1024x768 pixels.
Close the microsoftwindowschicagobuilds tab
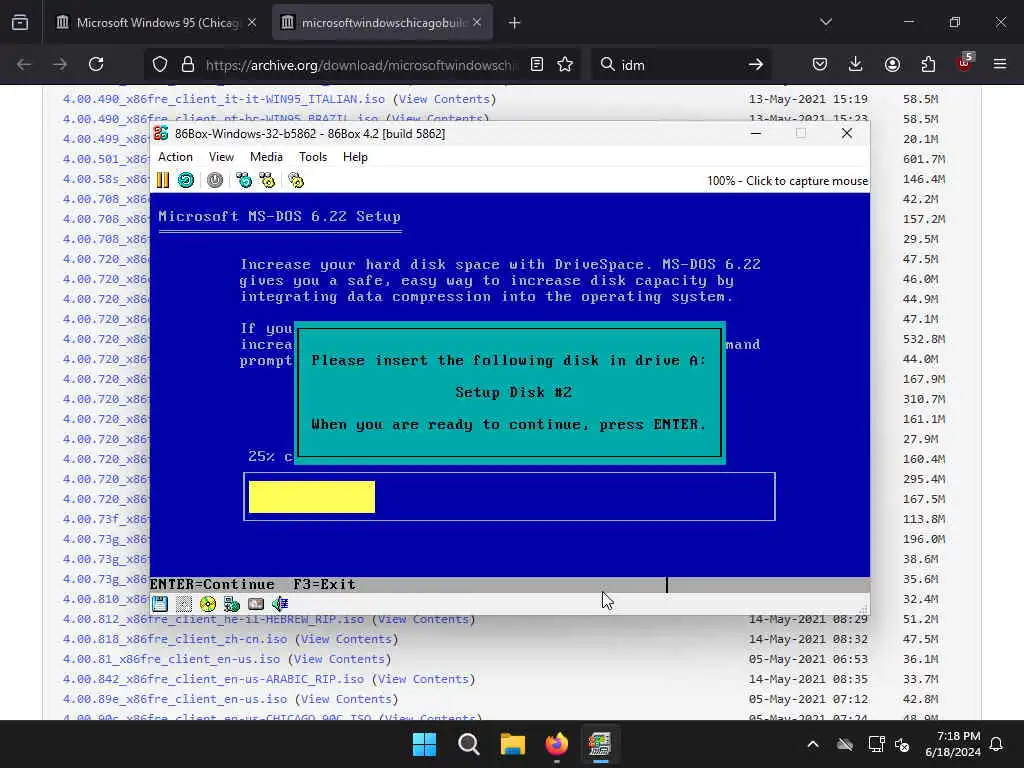click(x=477, y=23)
